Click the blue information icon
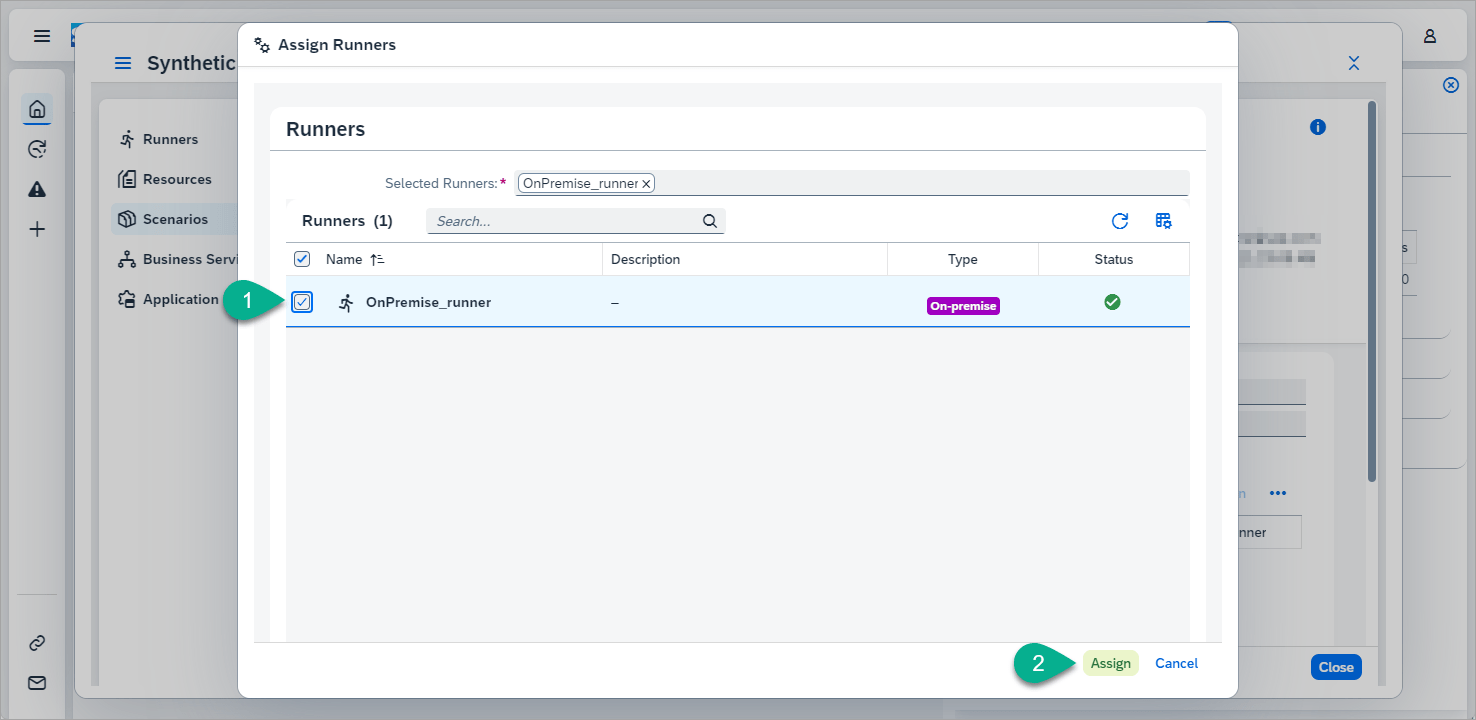Viewport: 1476px width, 720px height. pyautogui.click(x=1318, y=127)
